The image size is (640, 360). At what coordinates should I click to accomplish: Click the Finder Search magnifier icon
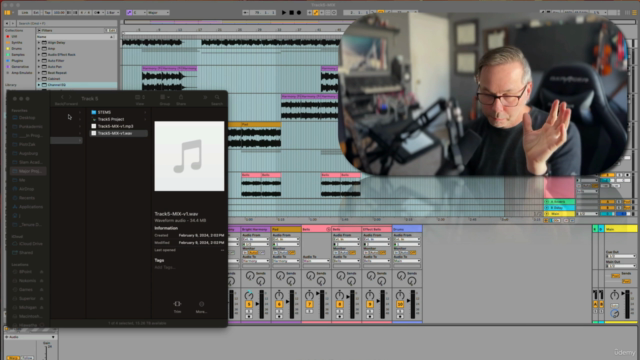click(217, 98)
